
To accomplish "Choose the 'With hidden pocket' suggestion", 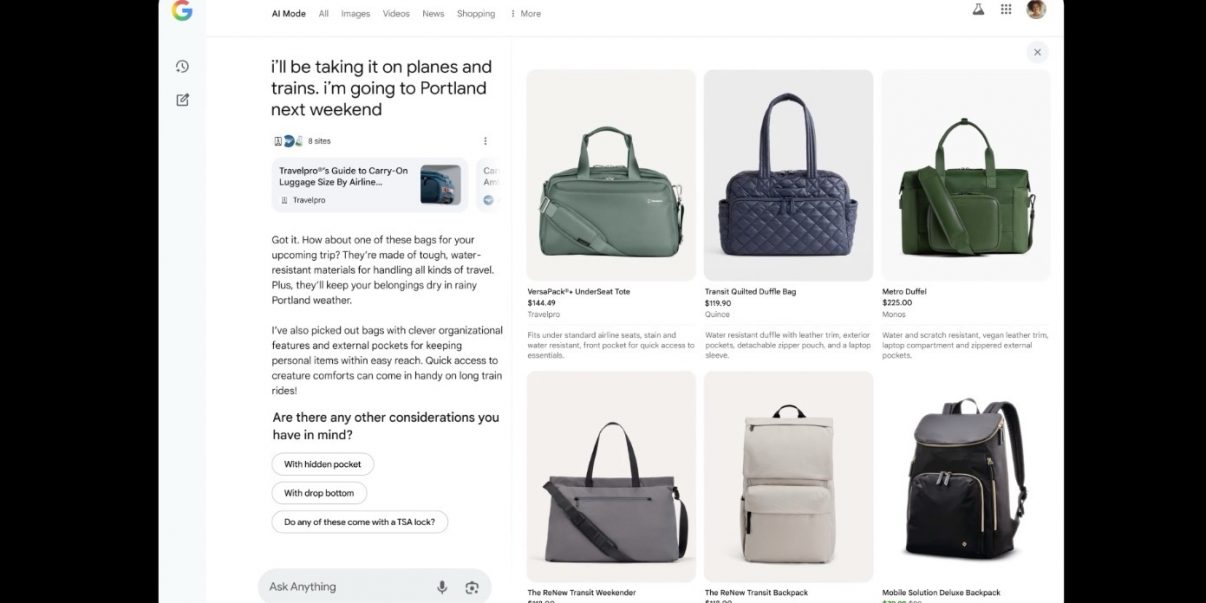I will tap(322, 464).
